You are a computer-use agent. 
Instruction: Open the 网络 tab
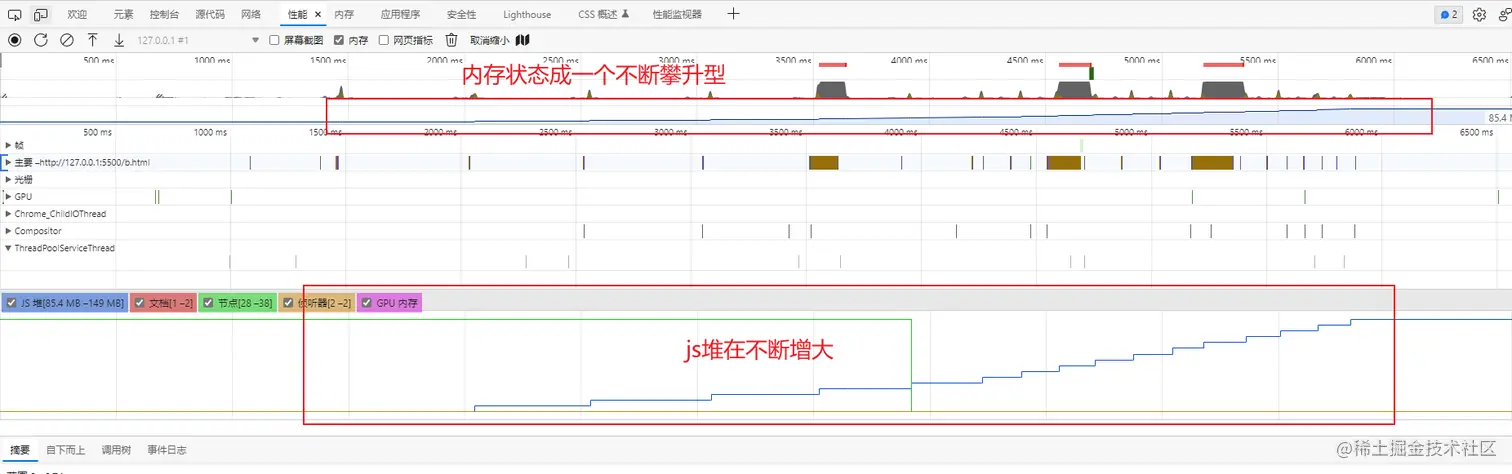tap(251, 15)
